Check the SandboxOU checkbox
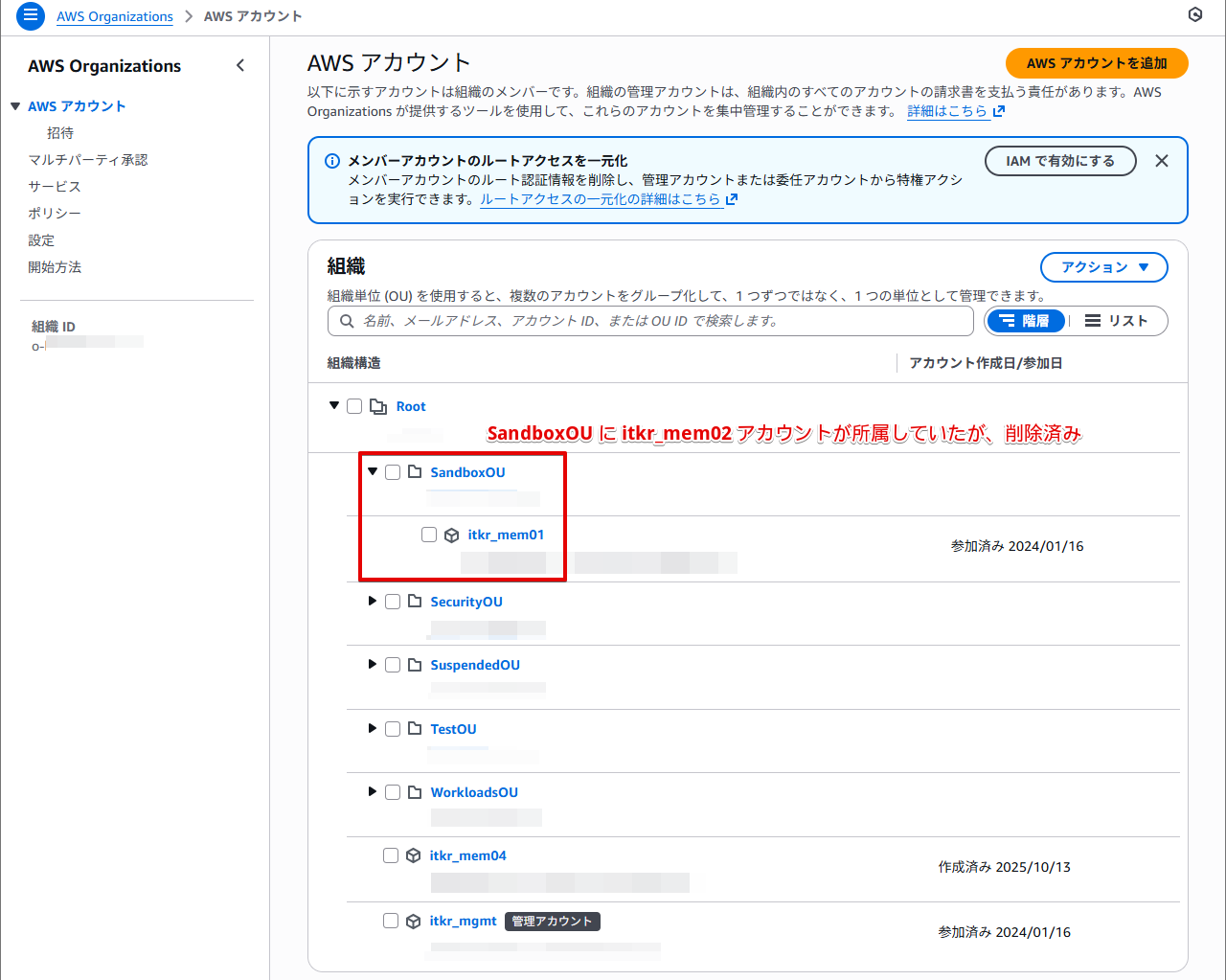 393,472
